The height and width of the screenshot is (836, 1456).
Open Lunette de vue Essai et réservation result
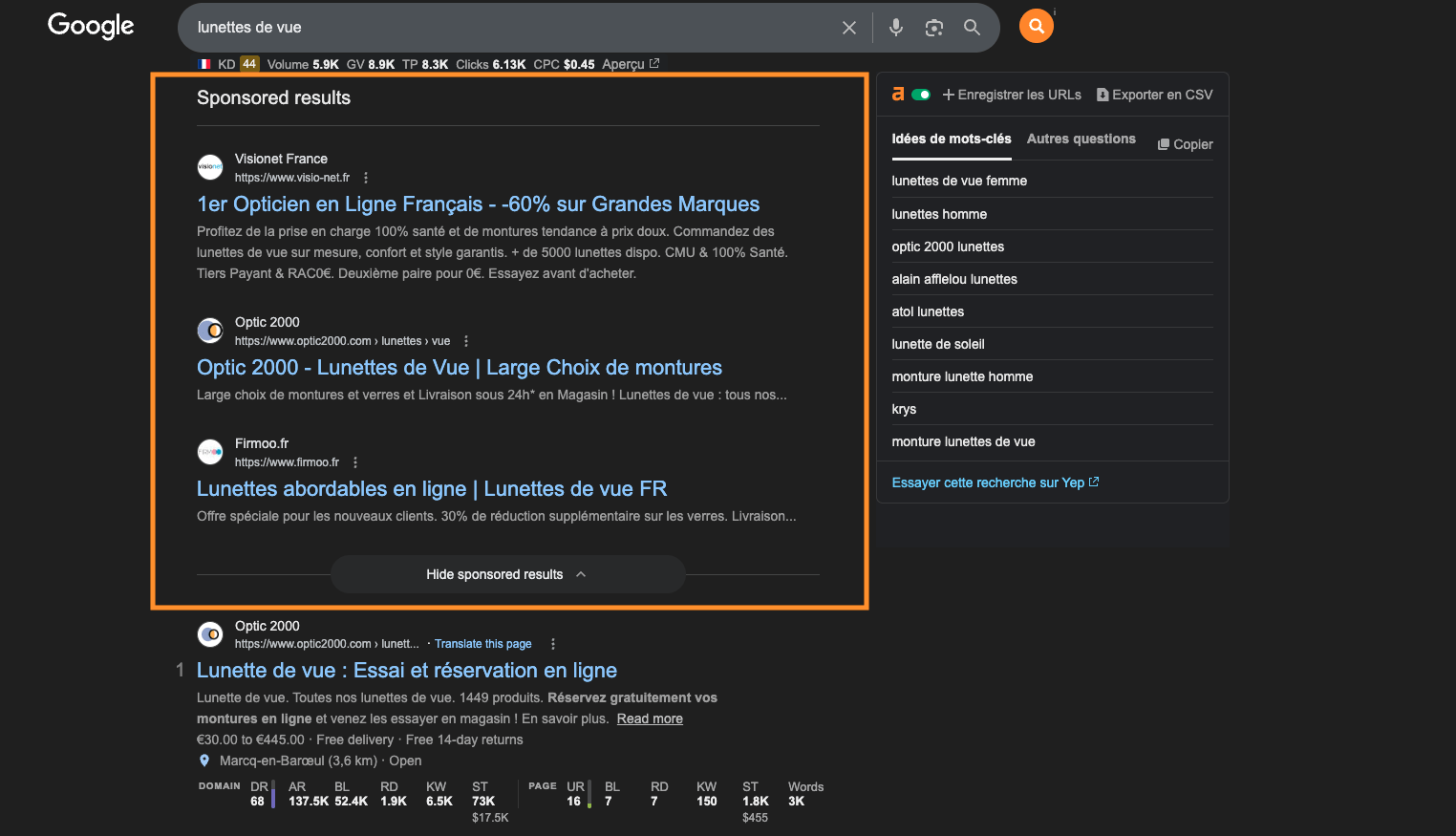pyautogui.click(x=407, y=670)
